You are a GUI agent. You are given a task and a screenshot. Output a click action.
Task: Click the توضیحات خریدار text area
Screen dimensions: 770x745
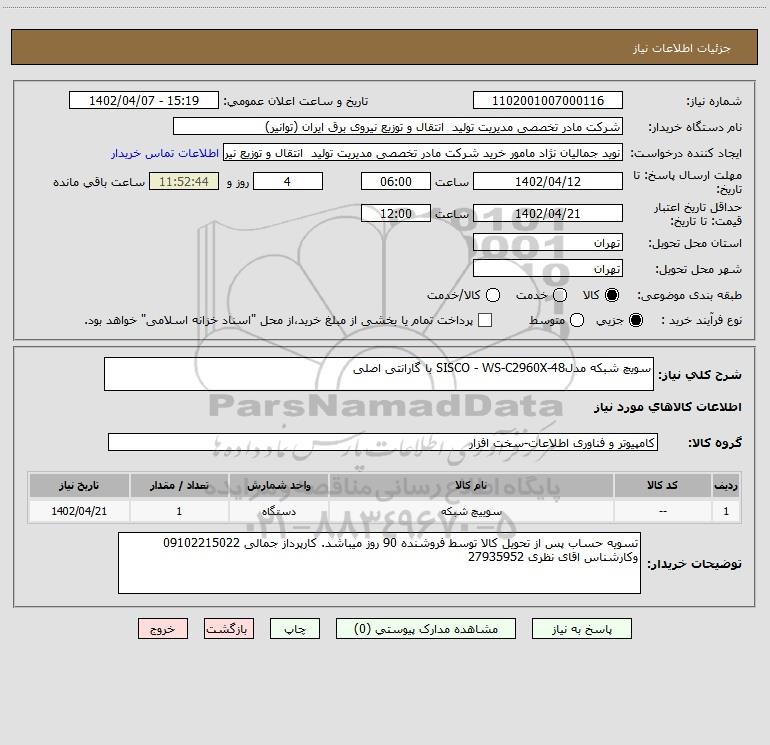click(379, 563)
